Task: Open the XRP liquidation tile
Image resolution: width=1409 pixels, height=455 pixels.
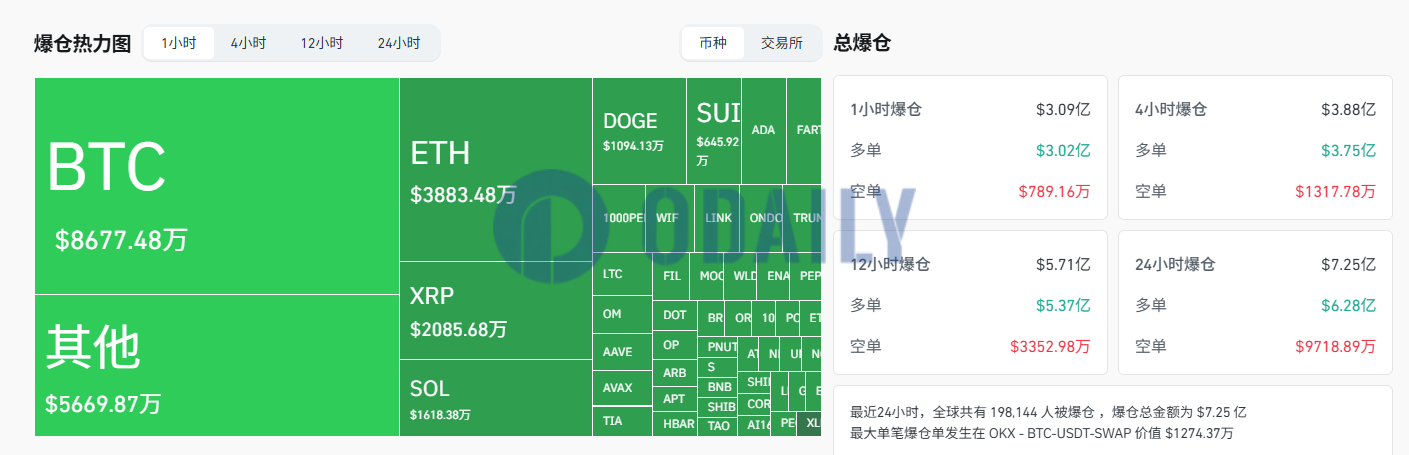Action: pos(496,310)
